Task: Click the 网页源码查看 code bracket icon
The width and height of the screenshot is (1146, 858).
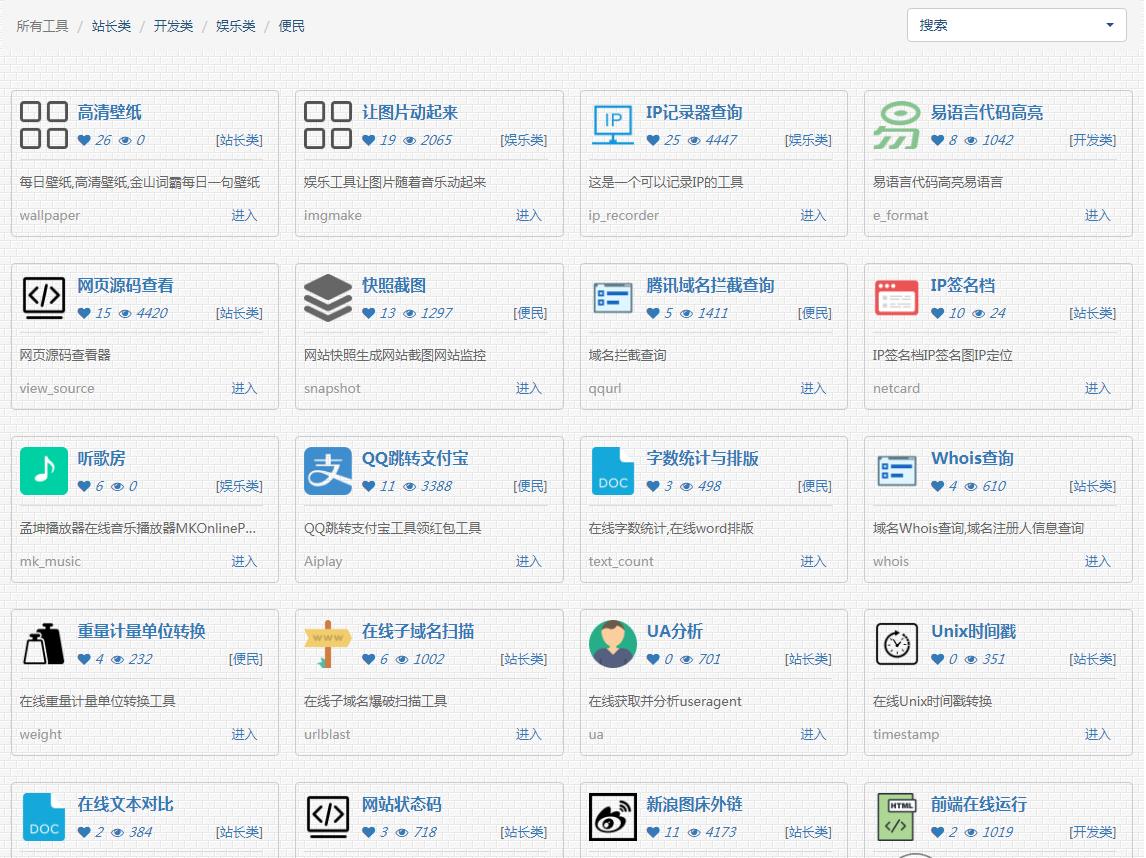Action: (44, 297)
